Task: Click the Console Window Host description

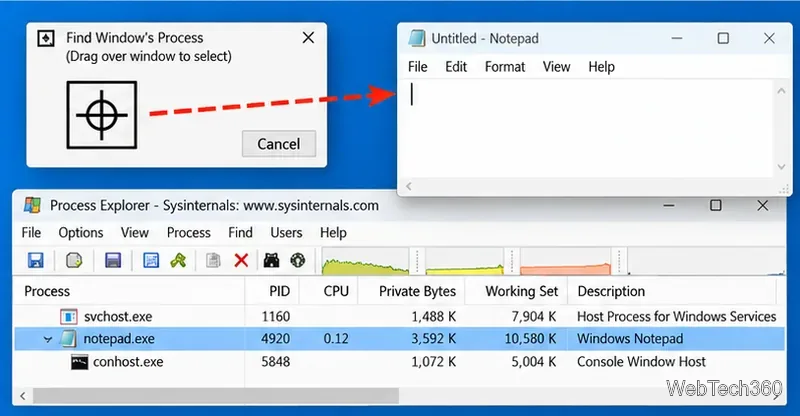Action: click(x=641, y=362)
